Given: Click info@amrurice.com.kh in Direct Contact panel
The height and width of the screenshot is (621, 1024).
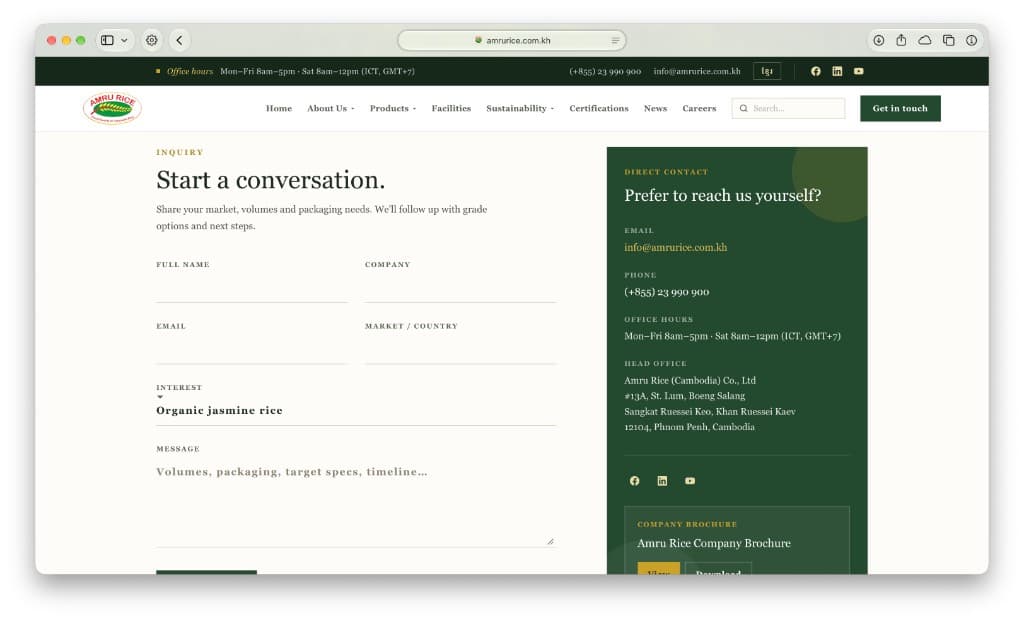Looking at the screenshot, I should (675, 247).
